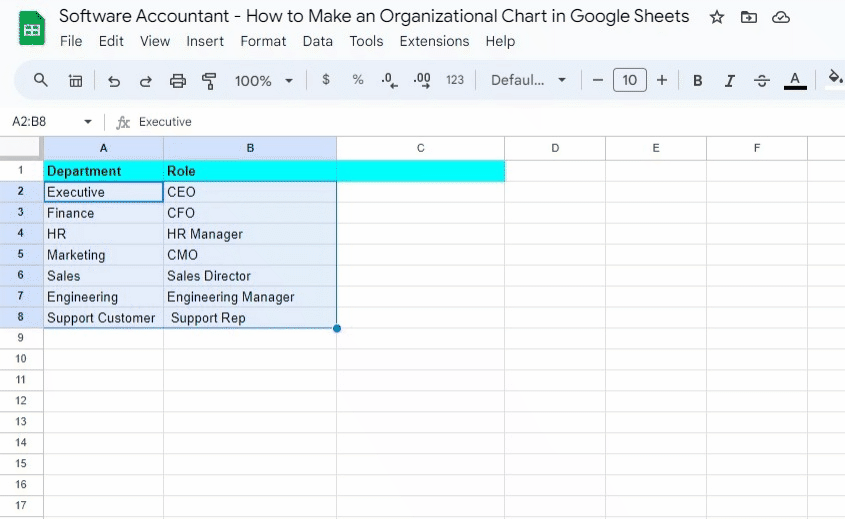Toggle bold formatting
The image size is (845, 519).
[x=698, y=81]
